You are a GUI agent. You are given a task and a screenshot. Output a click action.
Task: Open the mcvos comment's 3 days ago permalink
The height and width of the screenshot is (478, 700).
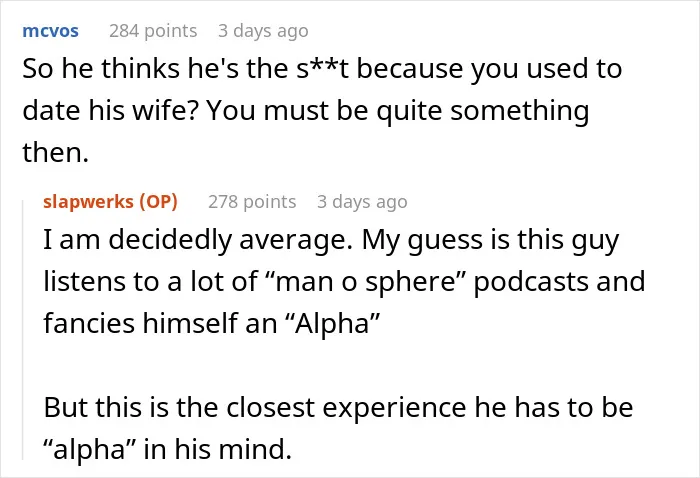263,31
